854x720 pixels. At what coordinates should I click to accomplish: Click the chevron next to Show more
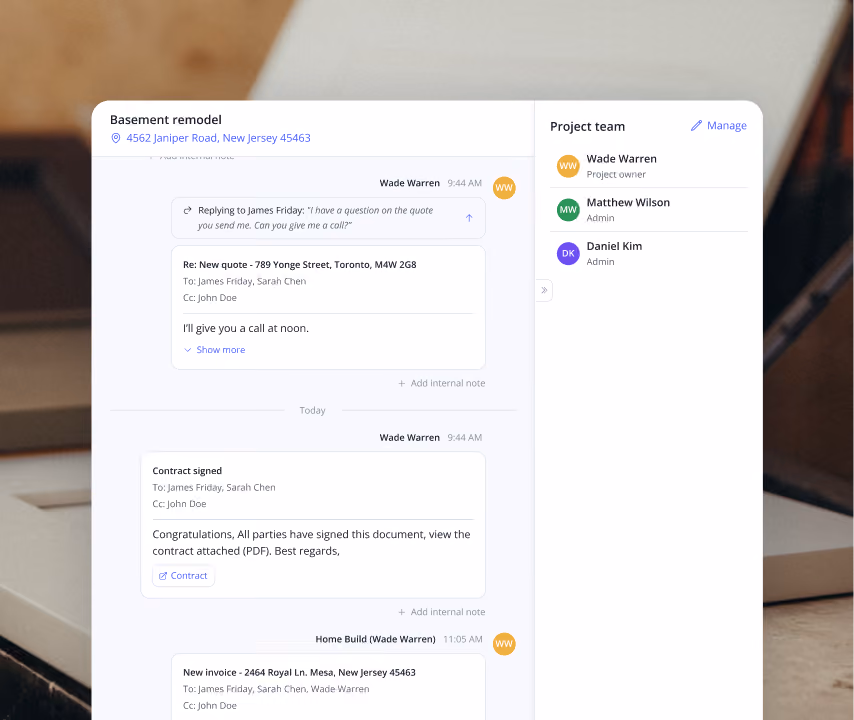click(x=187, y=350)
